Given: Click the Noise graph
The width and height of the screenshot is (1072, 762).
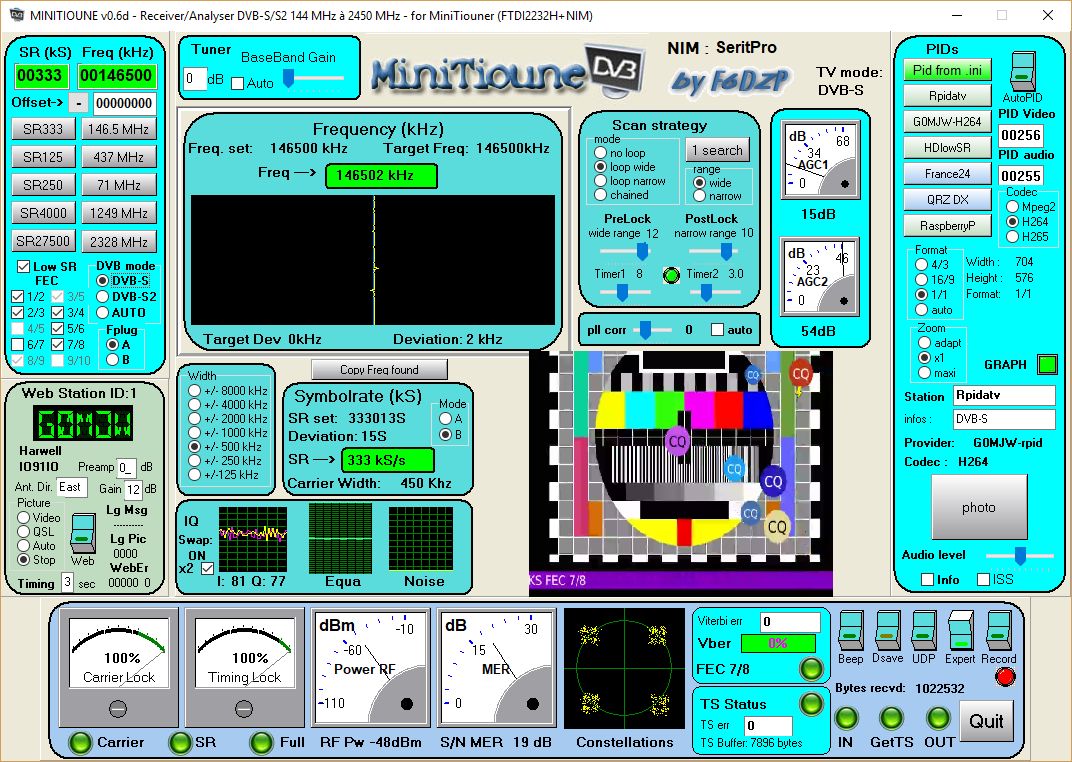Looking at the screenshot, I should 421,539.
